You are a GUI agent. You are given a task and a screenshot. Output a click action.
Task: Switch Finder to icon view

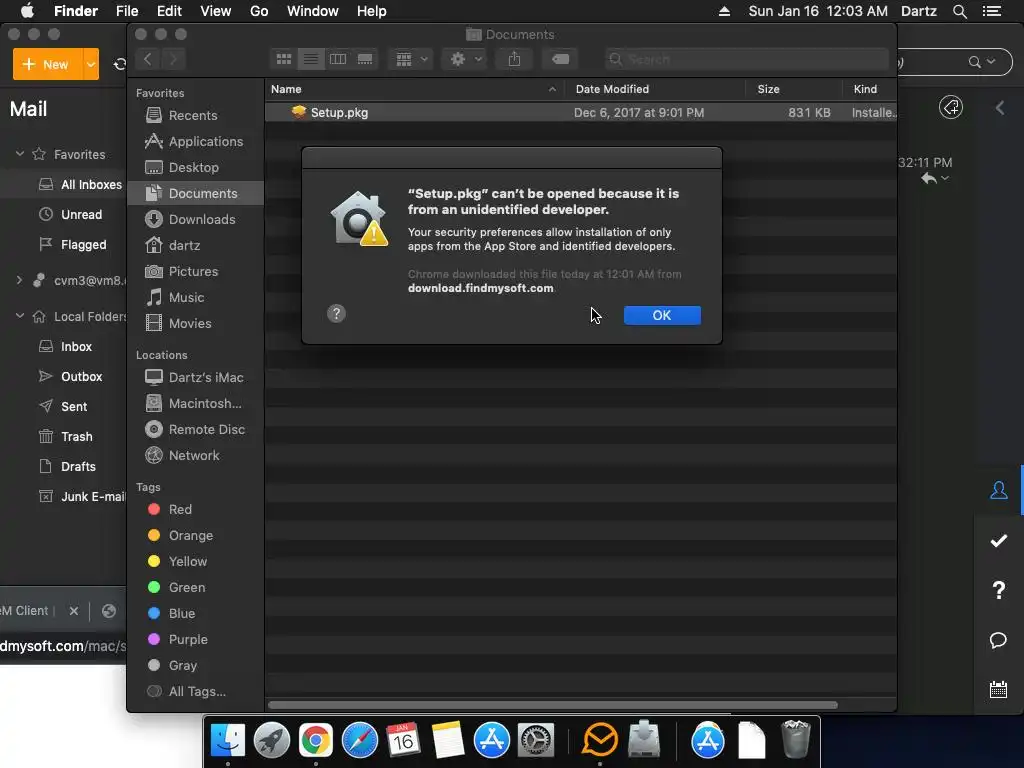click(x=283, y=59)
